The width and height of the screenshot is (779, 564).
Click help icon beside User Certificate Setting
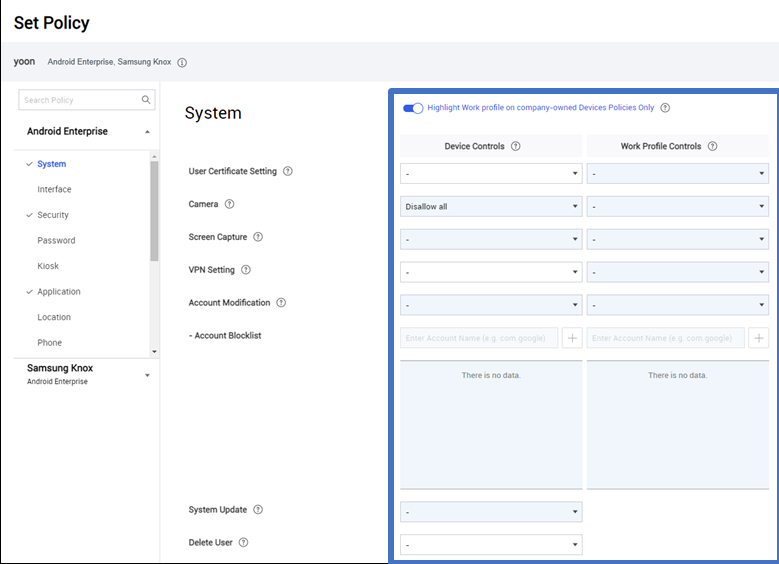click(x=288, y=171)
